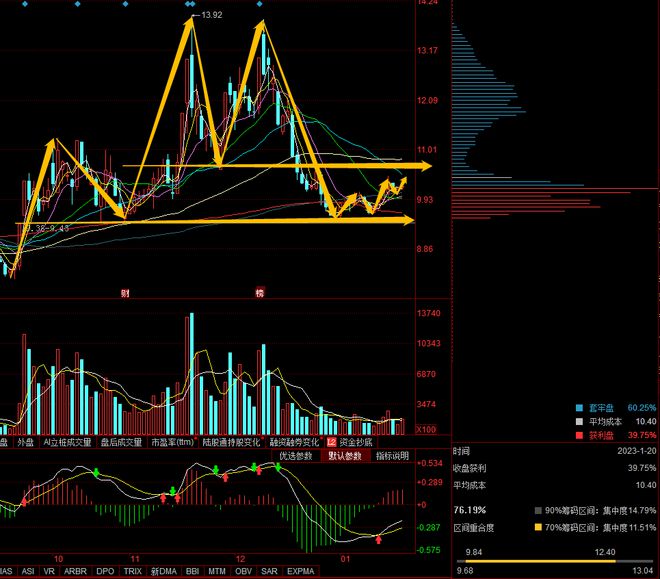Choose 优选参数 for the indicator
The height and width of the screenshot is (579, 660).
(x=296, y=456)
